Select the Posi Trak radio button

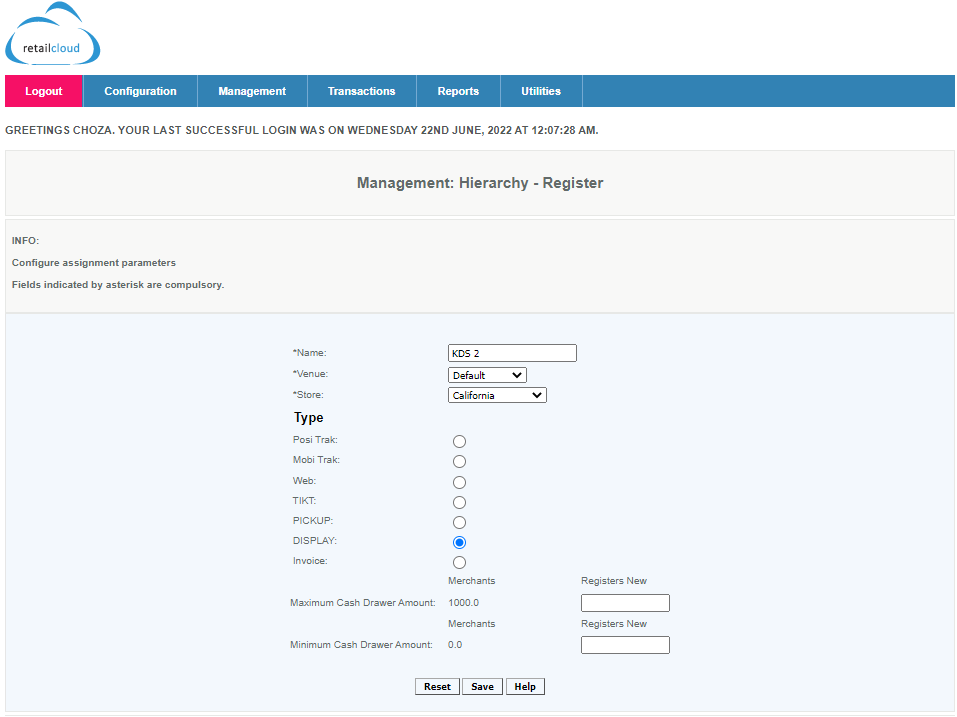click(x=460, y=441)
